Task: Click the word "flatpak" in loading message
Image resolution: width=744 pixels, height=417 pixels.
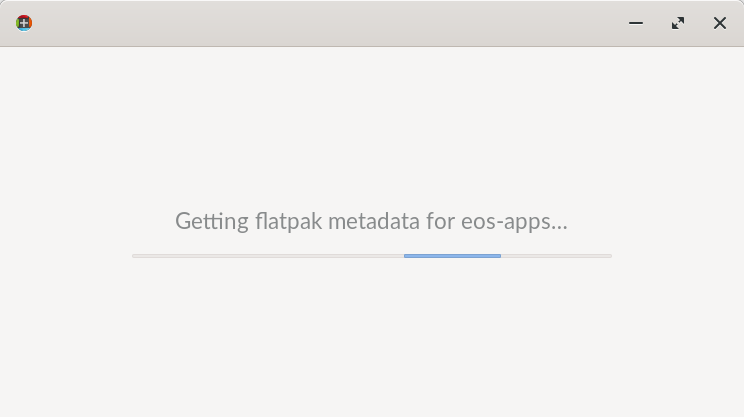Action: tap(288, 221)
